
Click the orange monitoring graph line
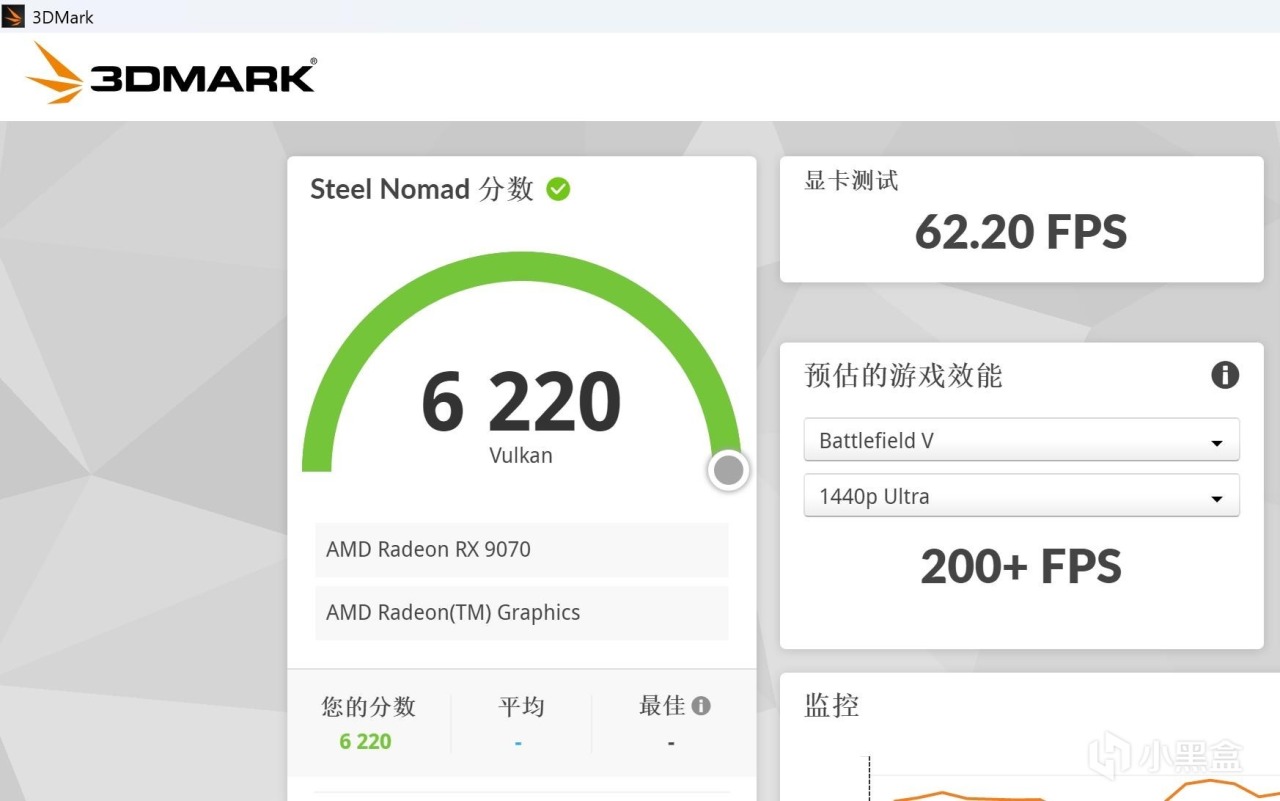click(1210, 782)
